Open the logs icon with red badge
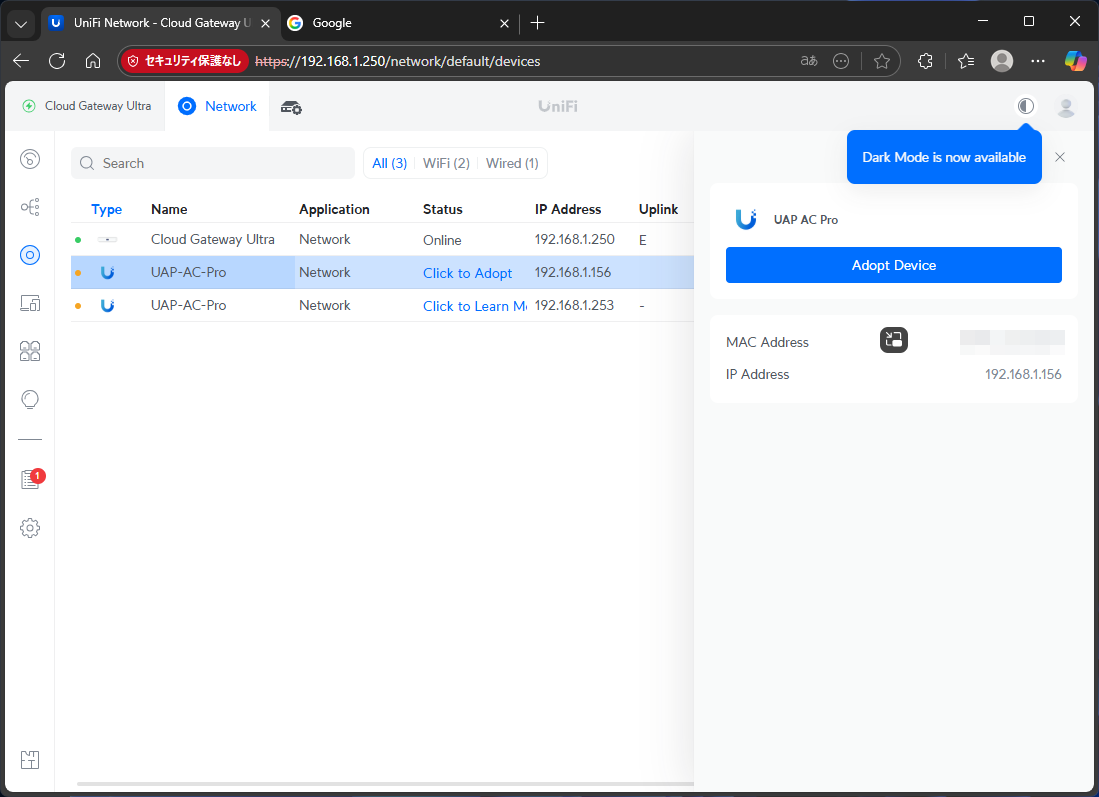The width and height of the screenshot is (1099, 797). (x=30, y=480)
